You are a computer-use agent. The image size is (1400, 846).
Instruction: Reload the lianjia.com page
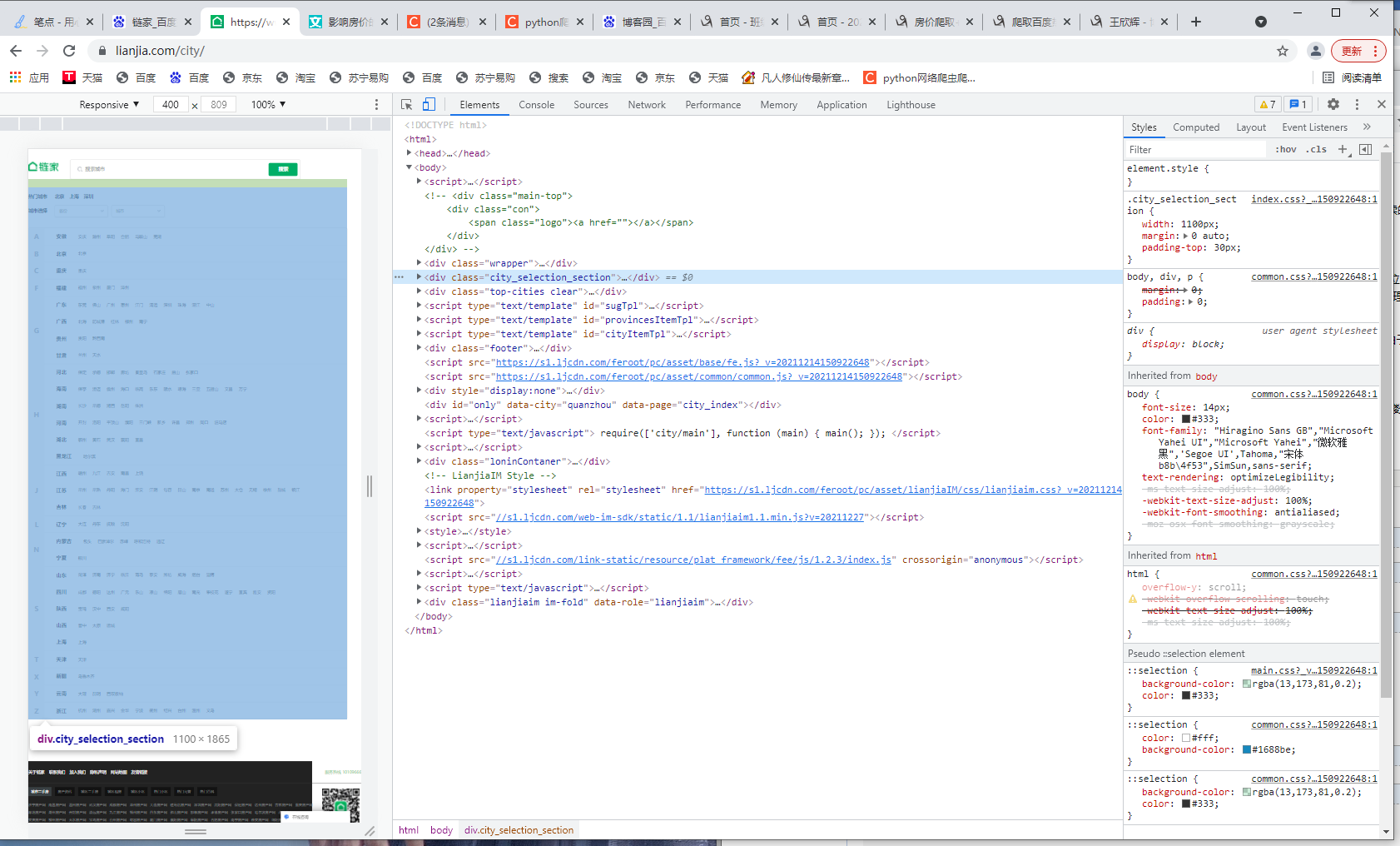click(x=69, y=51)
